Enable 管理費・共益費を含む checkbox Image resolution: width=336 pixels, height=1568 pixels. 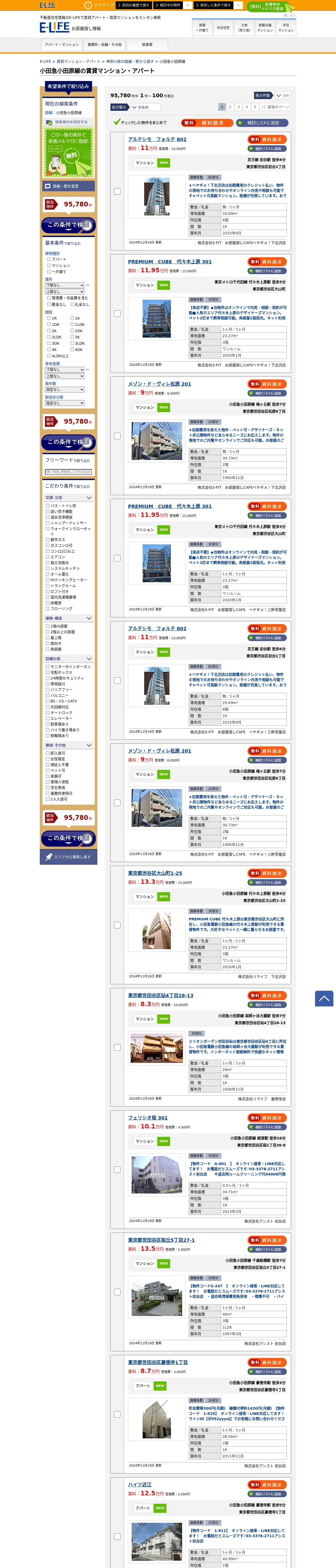(x=49, y=298)
